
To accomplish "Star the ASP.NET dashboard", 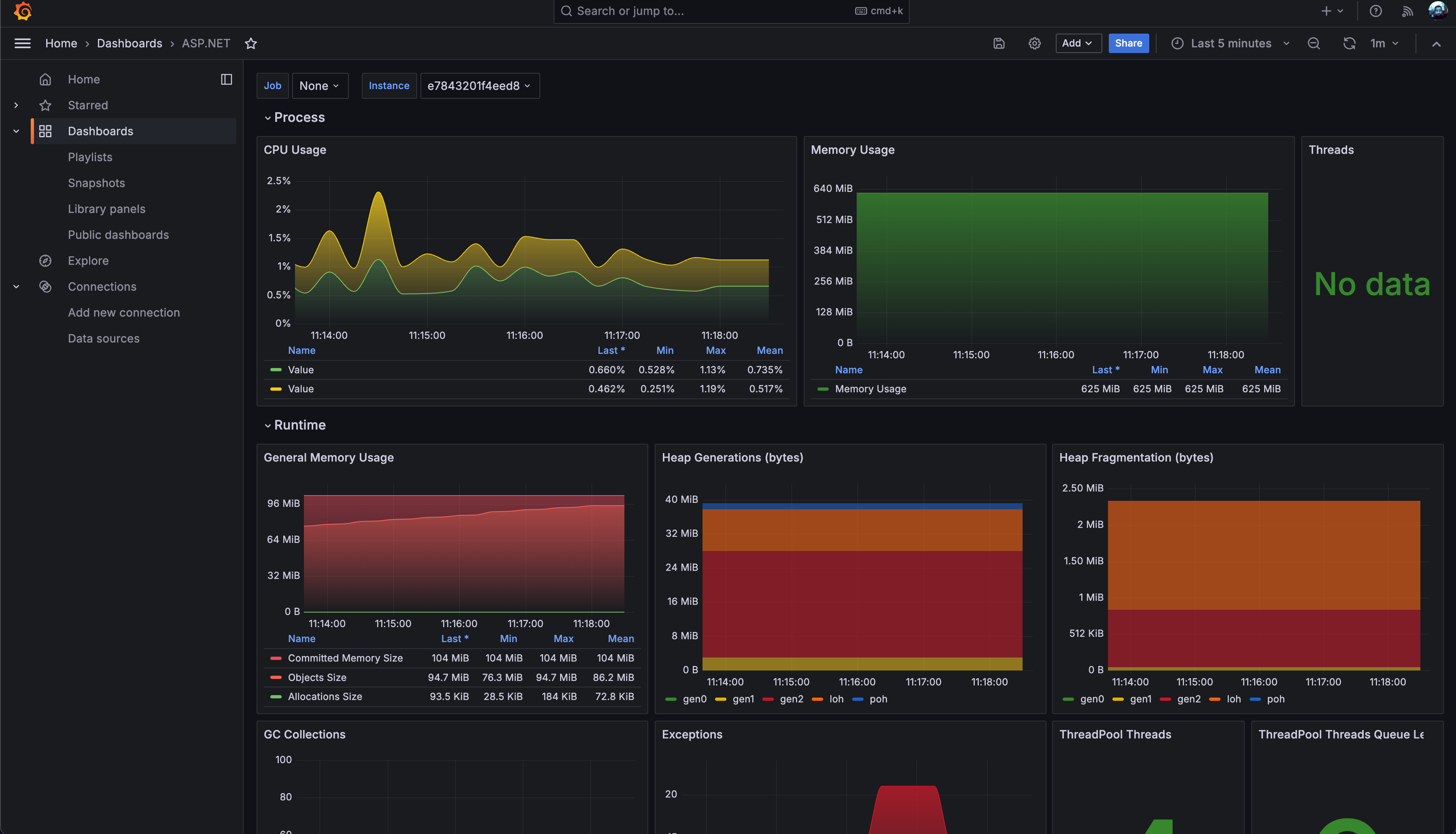I will [251, 44].
